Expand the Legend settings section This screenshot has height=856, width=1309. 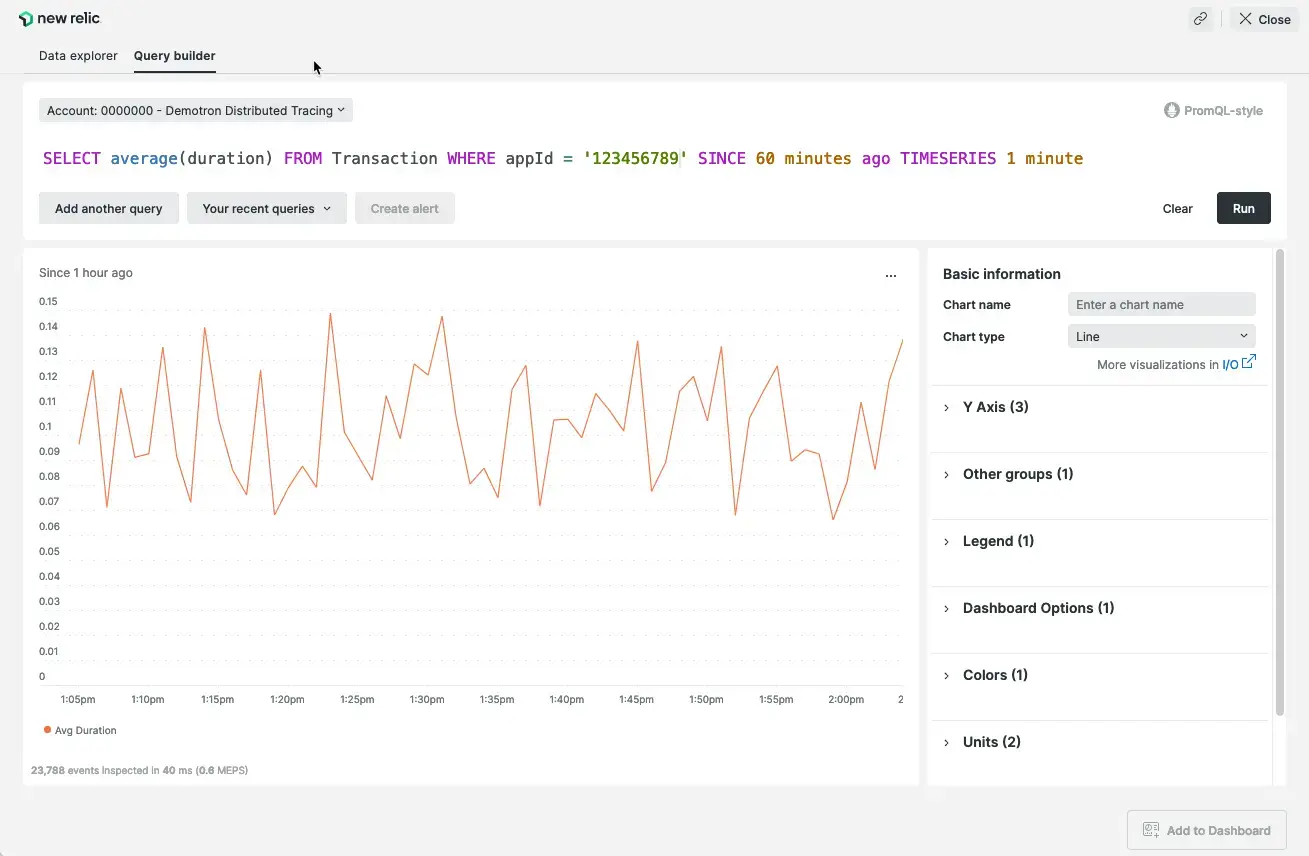point(997,541)
